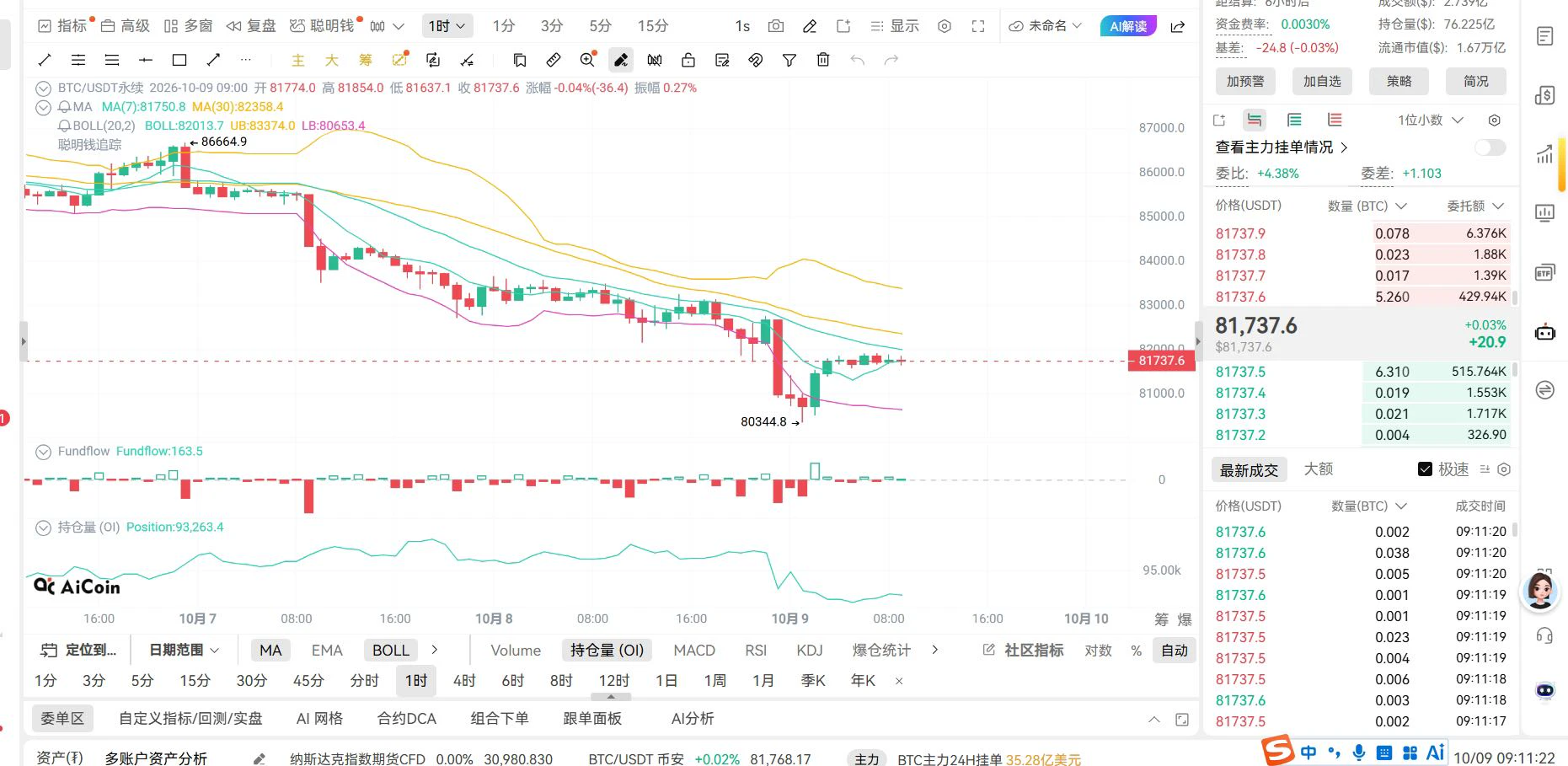Click the AI解读 button
Screen dimensions: 1568x766
point(1128,26)
